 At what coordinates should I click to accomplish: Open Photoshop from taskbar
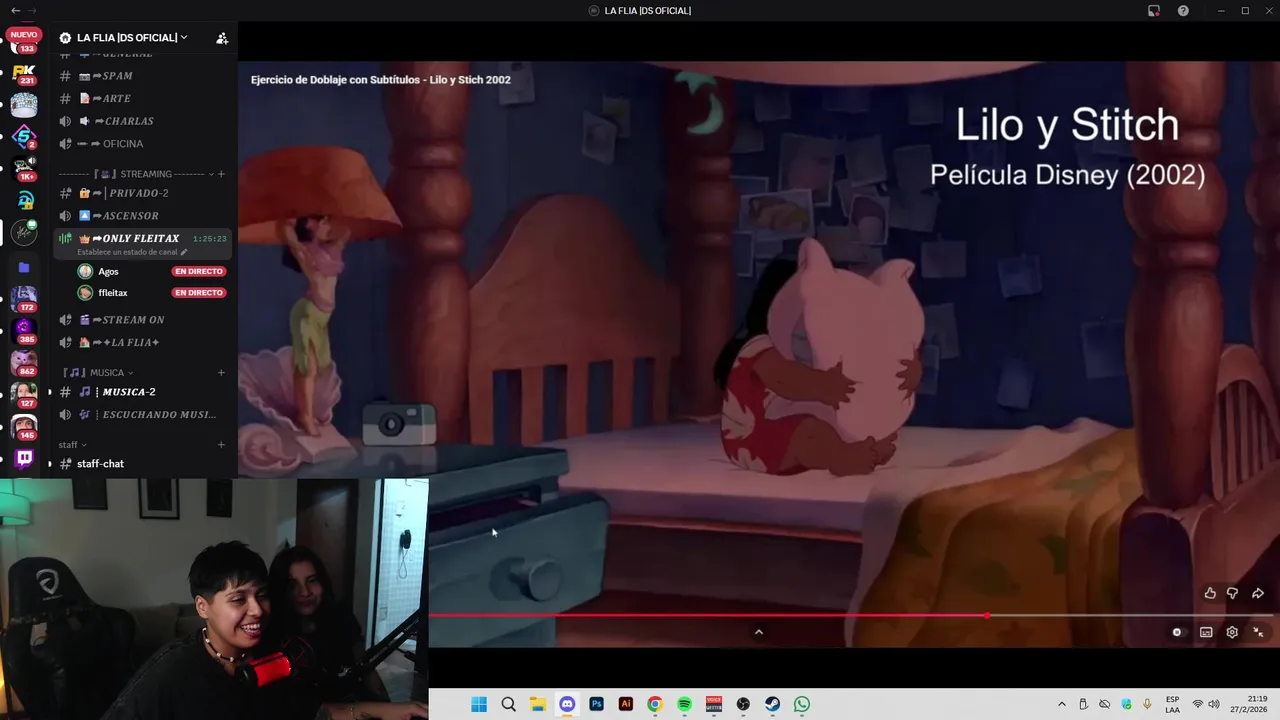pyautogui.click(x=596, y=704)
